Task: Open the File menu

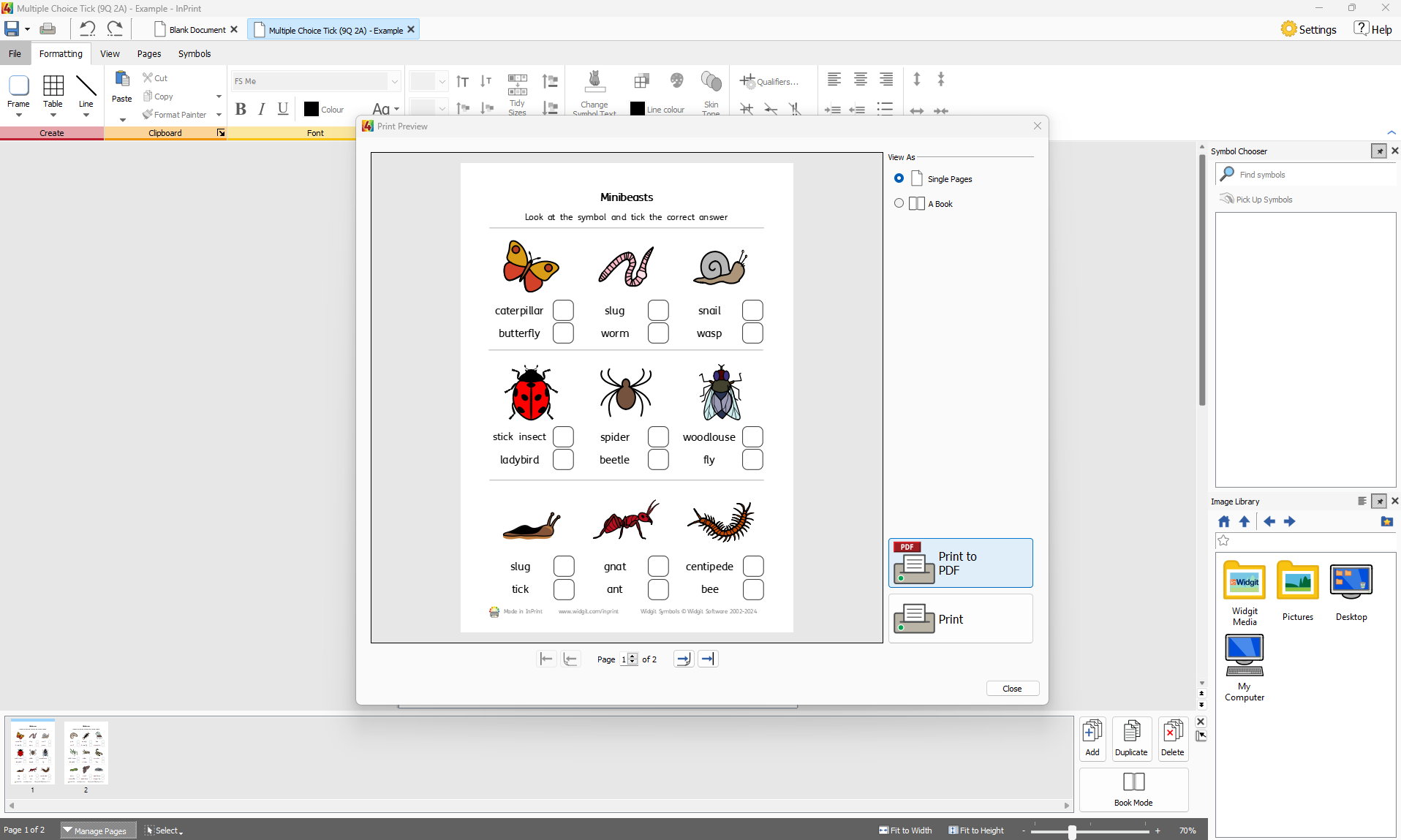Action: coord(15,53)
